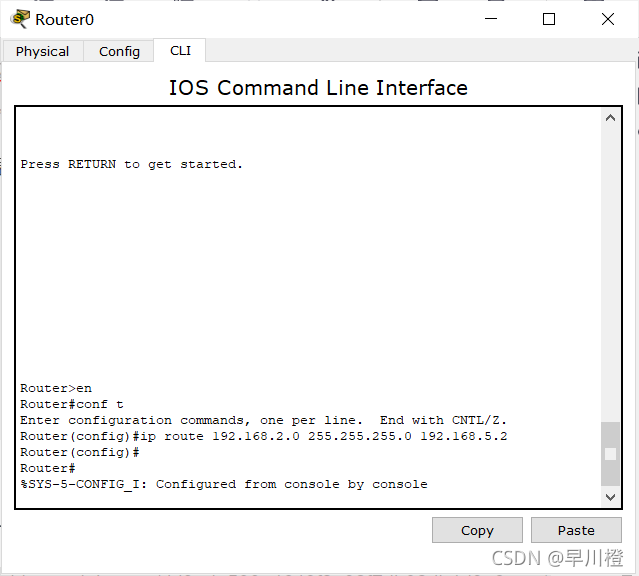This screenshot has width=639, height=576.
Task: Click the Copy button
Action: [x=477, y=530]
